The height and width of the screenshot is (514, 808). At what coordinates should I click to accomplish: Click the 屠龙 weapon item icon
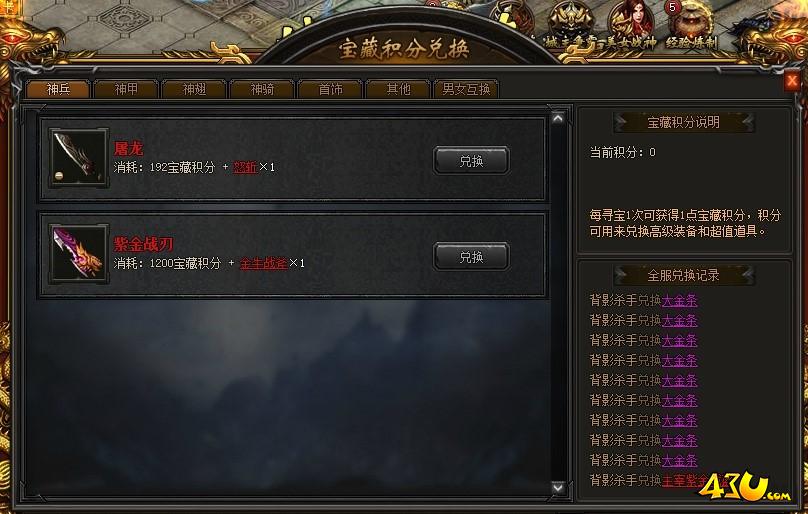click(x=79, y=157)
